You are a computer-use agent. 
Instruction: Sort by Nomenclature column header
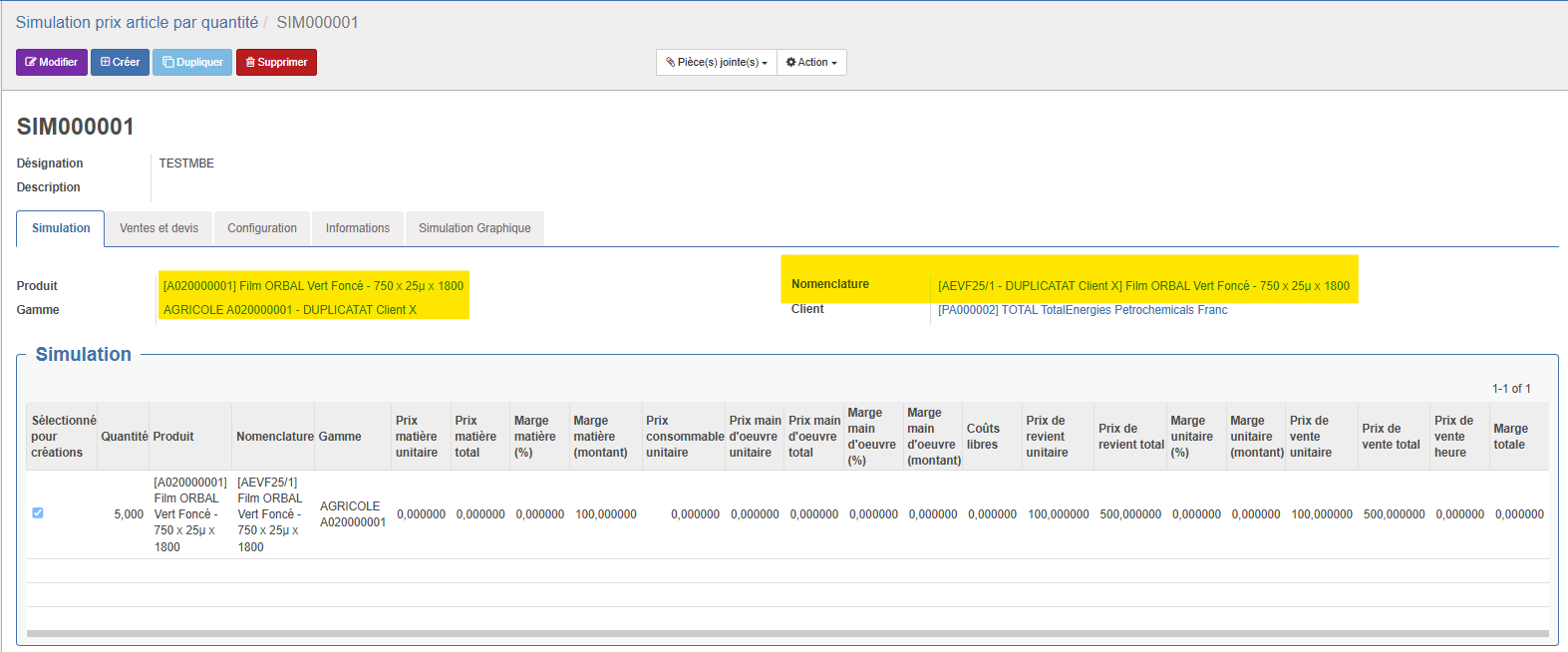[274, 437]
